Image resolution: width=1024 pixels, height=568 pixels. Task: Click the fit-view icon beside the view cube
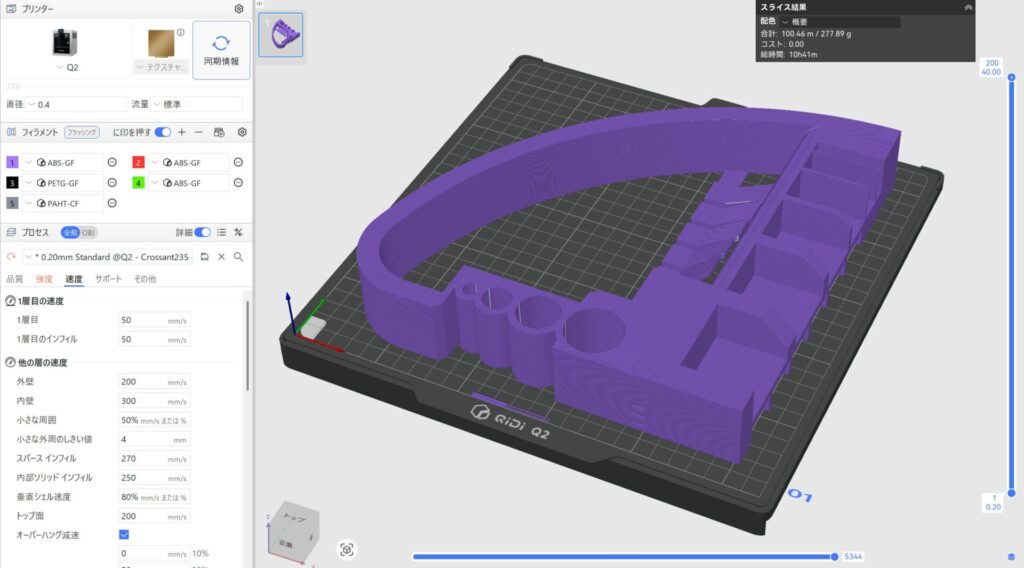347,549
